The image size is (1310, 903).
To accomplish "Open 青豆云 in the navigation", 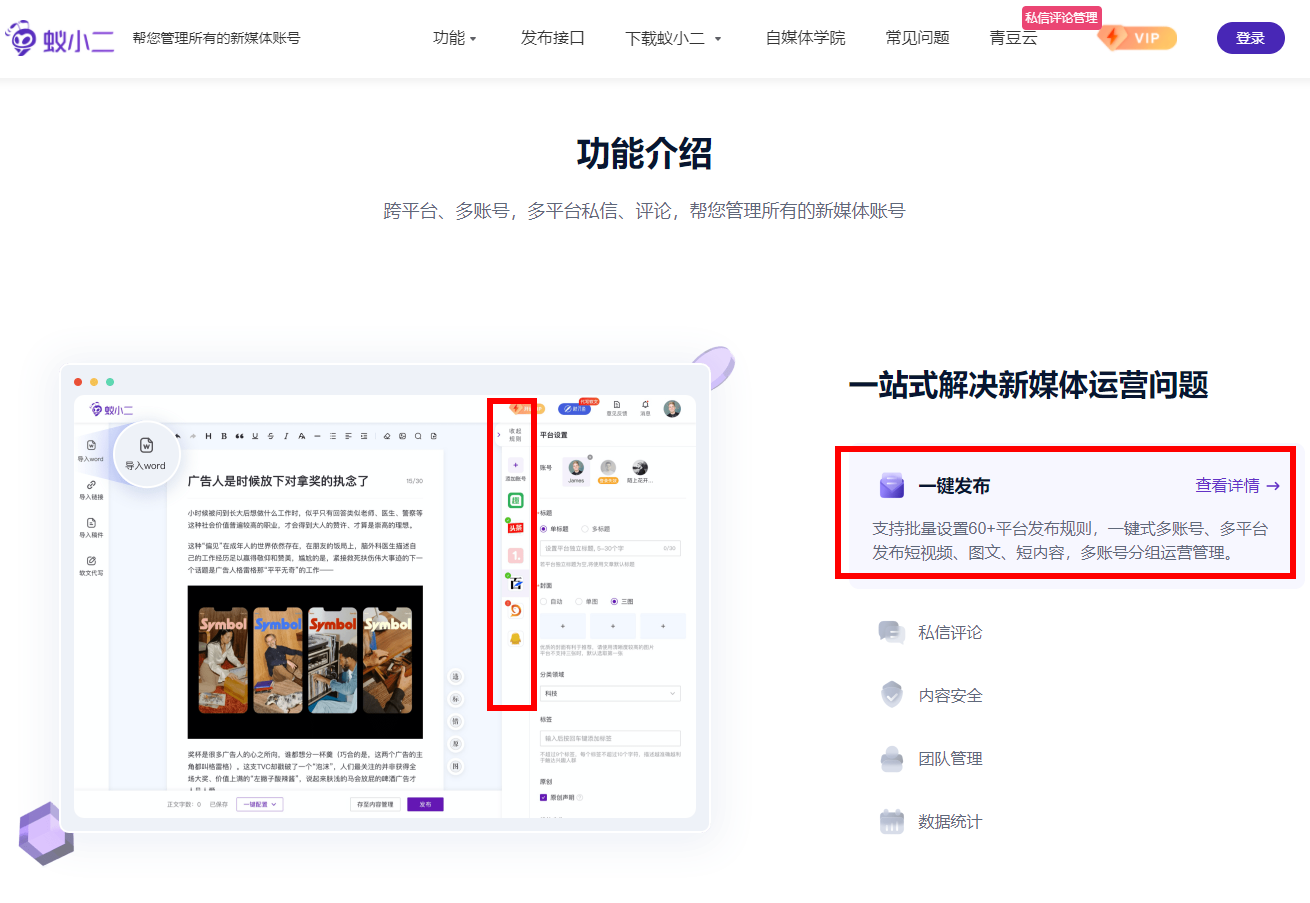I will (1013, 38).
